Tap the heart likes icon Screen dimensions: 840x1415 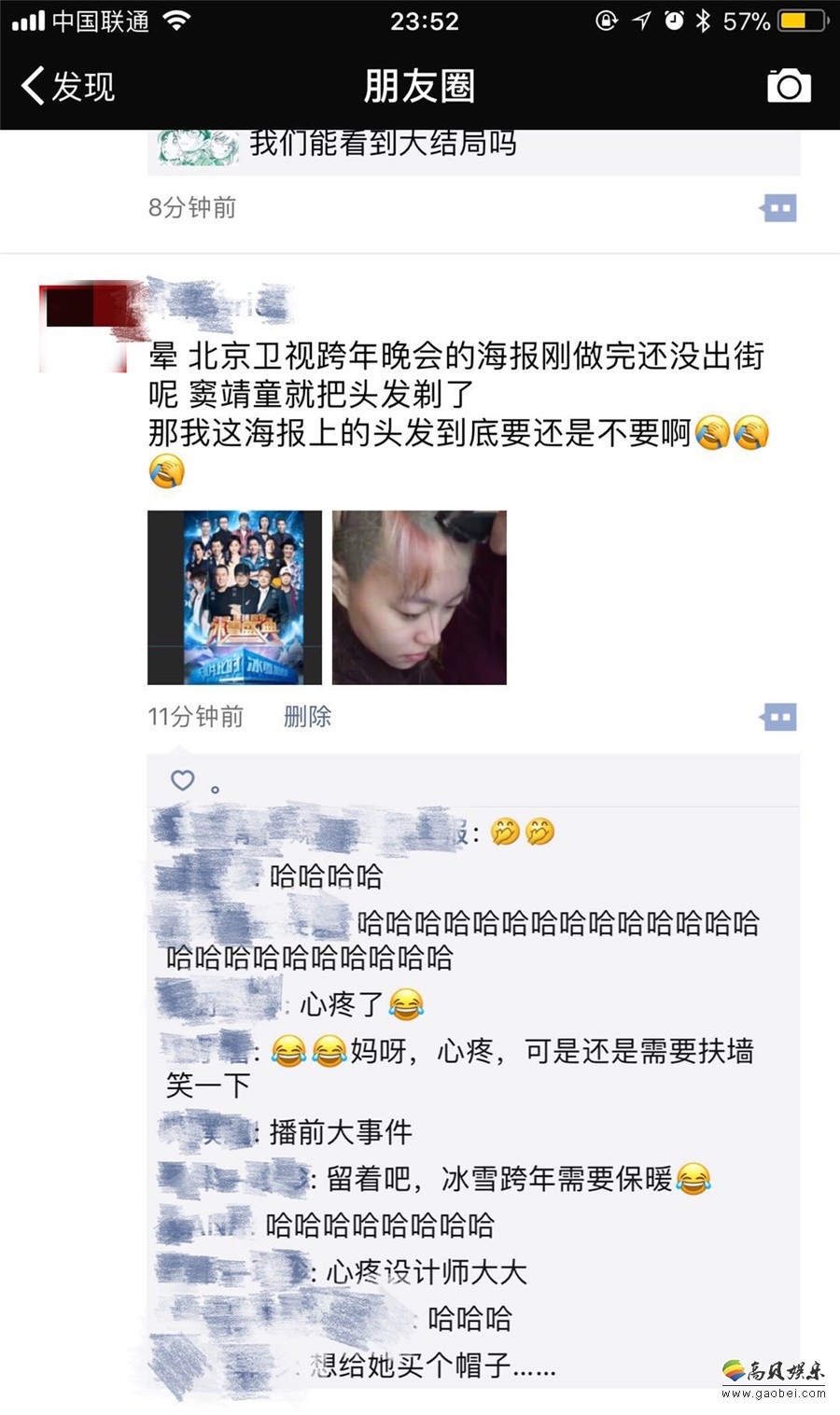(183, 779)
